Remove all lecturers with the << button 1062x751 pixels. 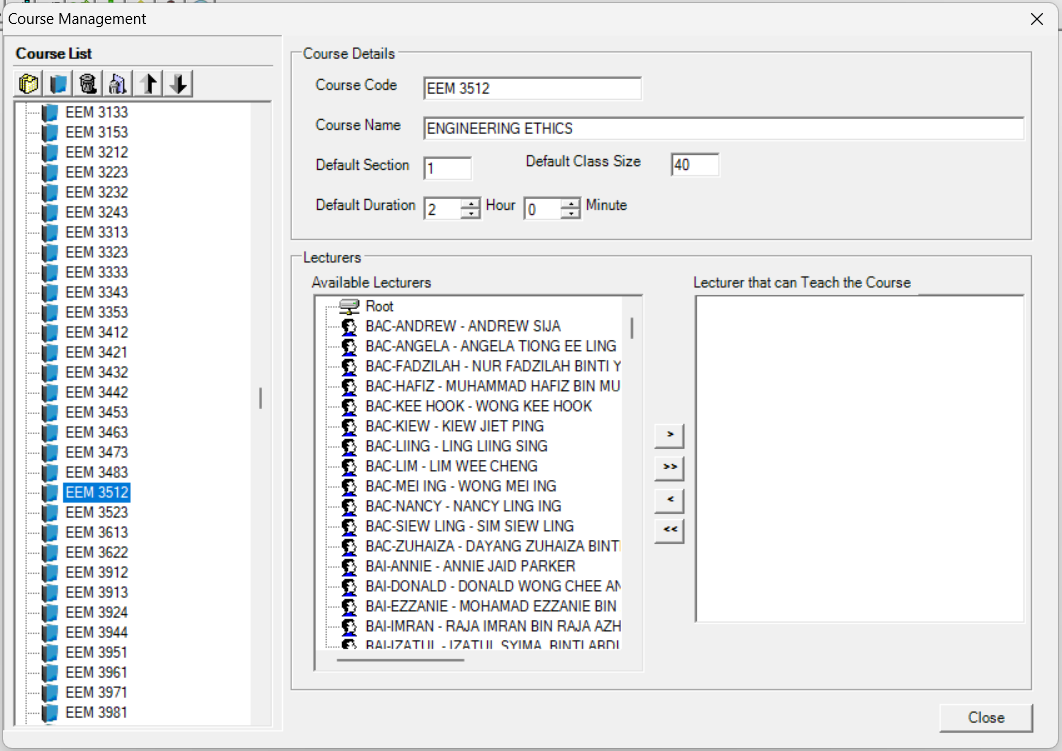coord(670,530)
